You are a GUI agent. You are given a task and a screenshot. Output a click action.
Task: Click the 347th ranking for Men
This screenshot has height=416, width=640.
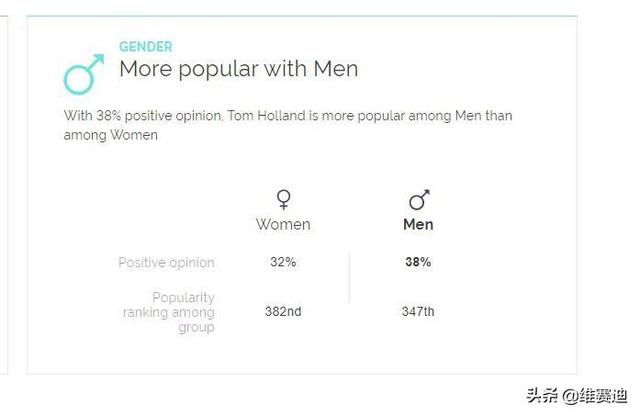pos(418,311)
